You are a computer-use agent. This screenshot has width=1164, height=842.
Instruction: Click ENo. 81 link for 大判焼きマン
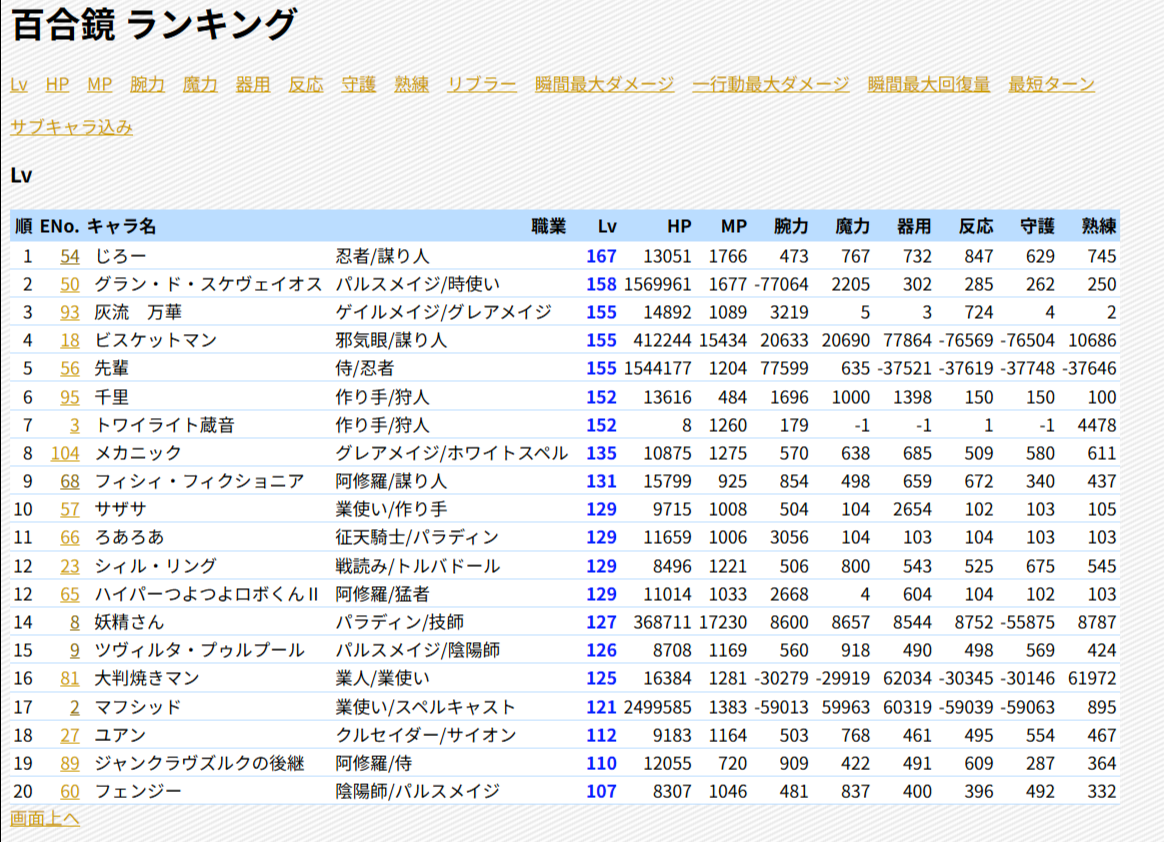pyautogui.click(x=70, y=679)
